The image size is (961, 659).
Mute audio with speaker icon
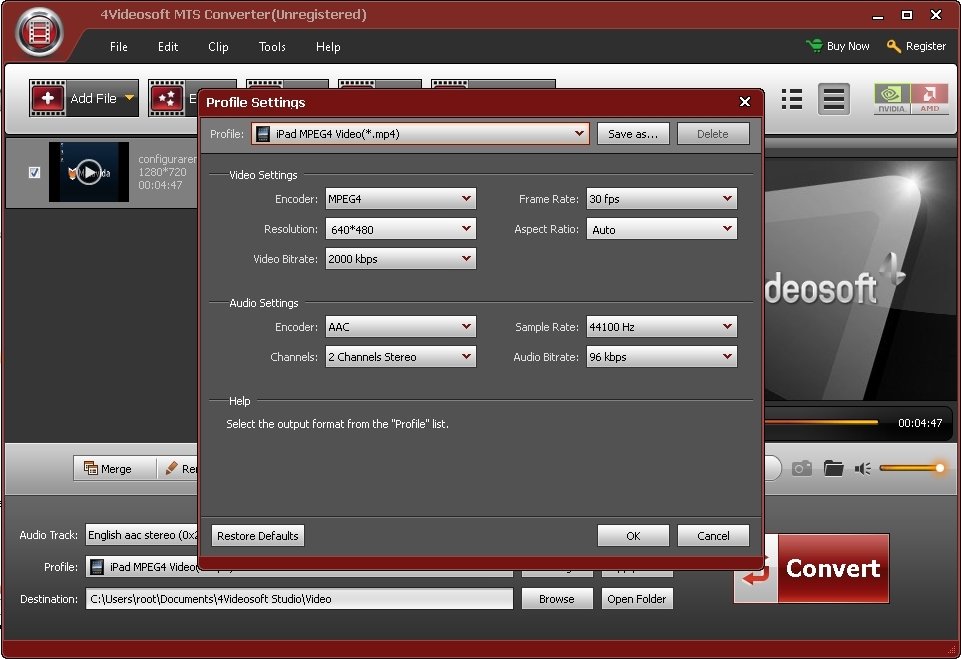tap(863, 468)
